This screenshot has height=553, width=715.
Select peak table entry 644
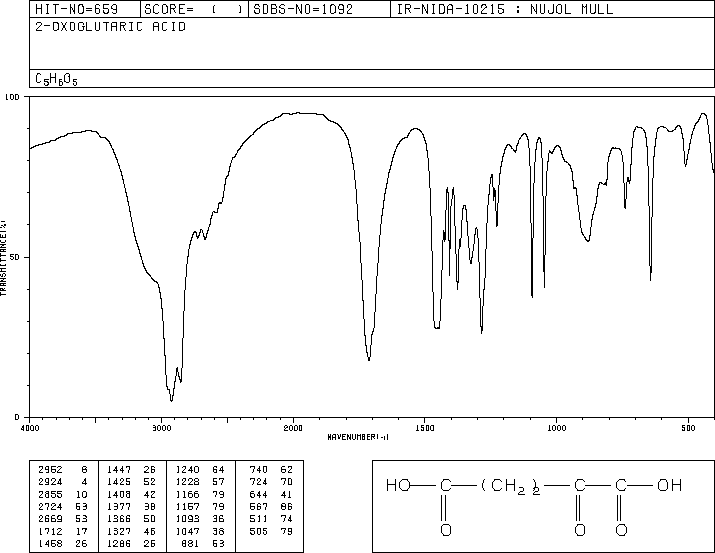coord(259,494)
